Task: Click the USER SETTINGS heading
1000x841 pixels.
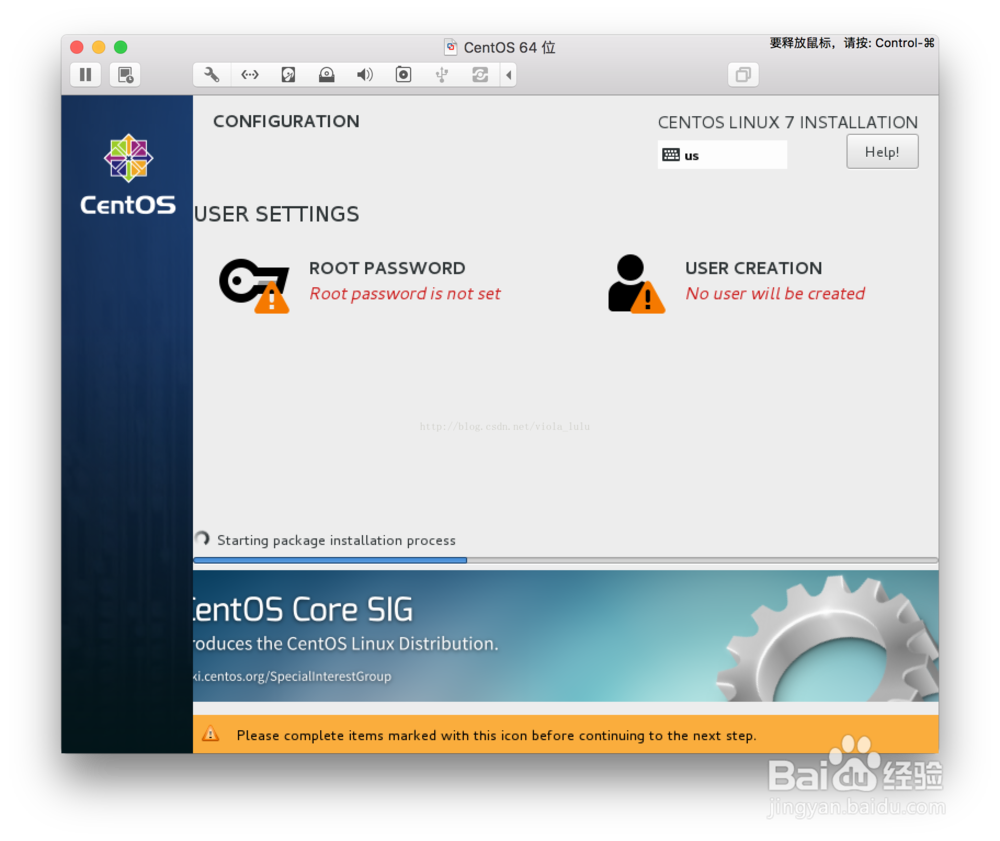Action: tap(276, 214)
